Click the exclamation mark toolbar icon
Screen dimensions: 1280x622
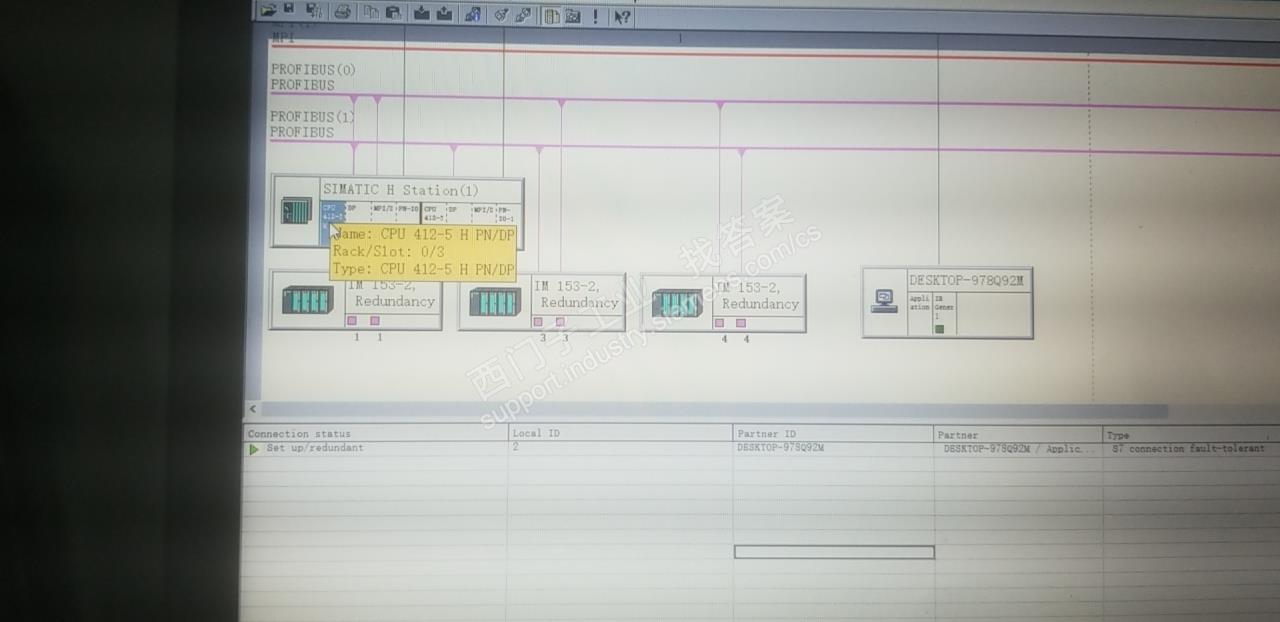[x=595, y=16]
